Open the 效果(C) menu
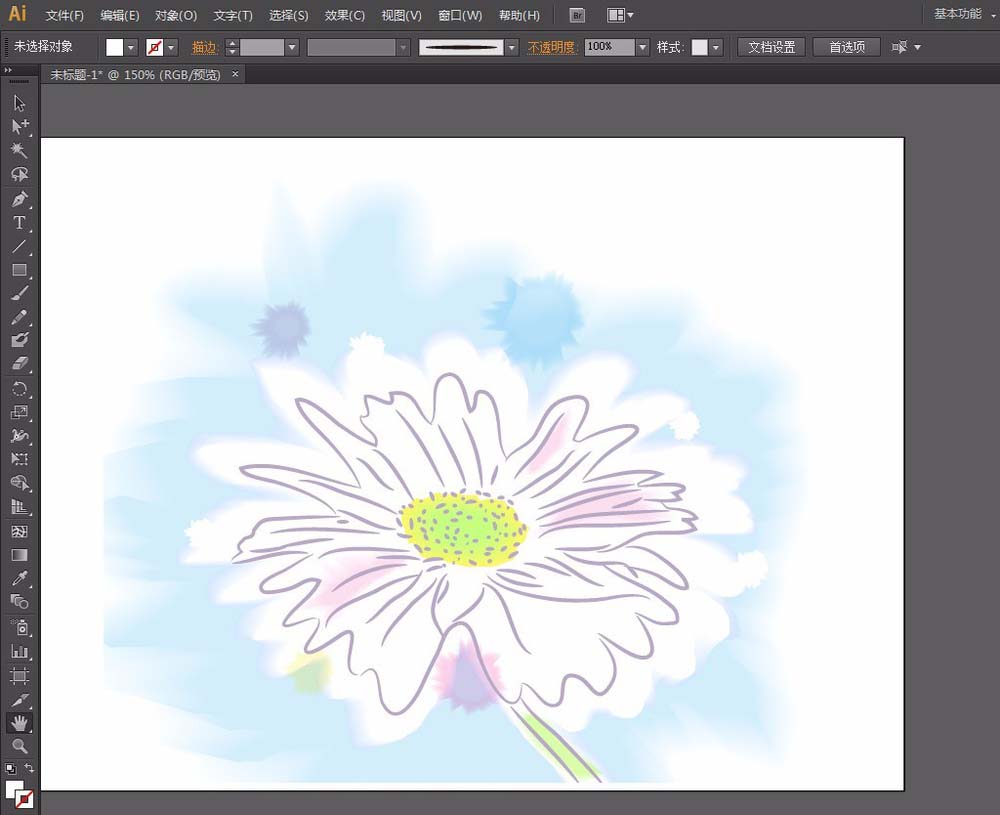The image size is (1000, 815). click(345, 16)
